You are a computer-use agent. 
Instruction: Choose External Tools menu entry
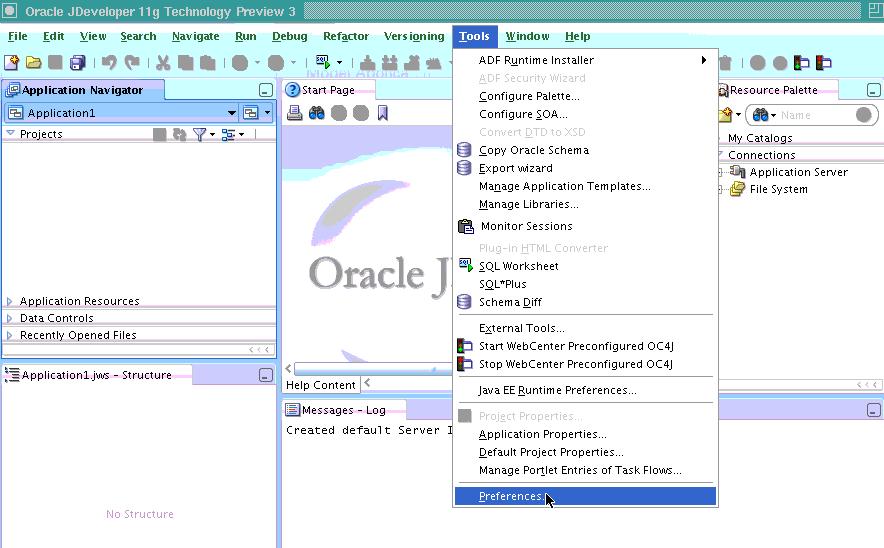pyautogui.click(x=585, y=328)
